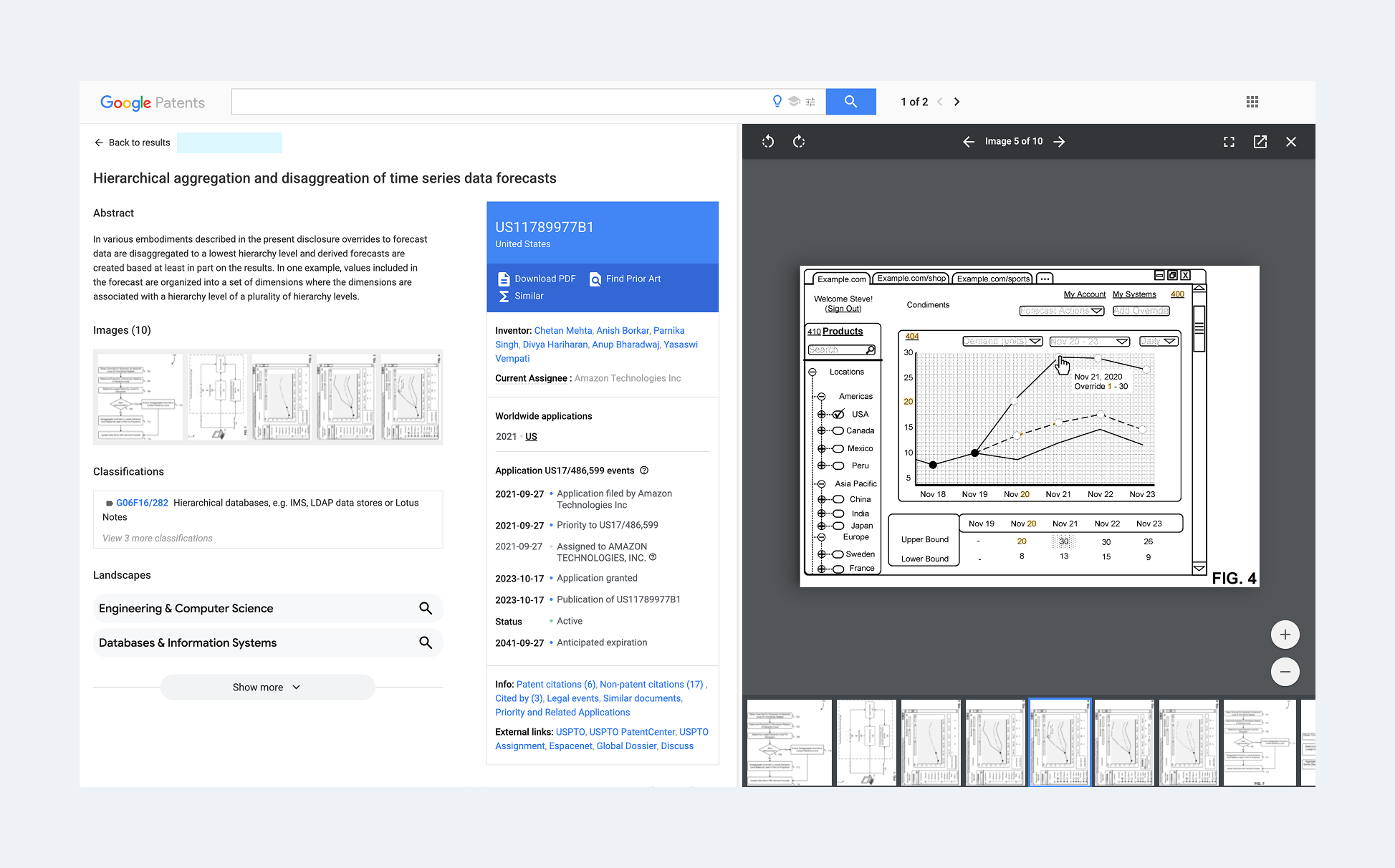The image size is (1395, 868).
Task: Open the second thumbnail under Images (10)
Action: pos(218,397)
